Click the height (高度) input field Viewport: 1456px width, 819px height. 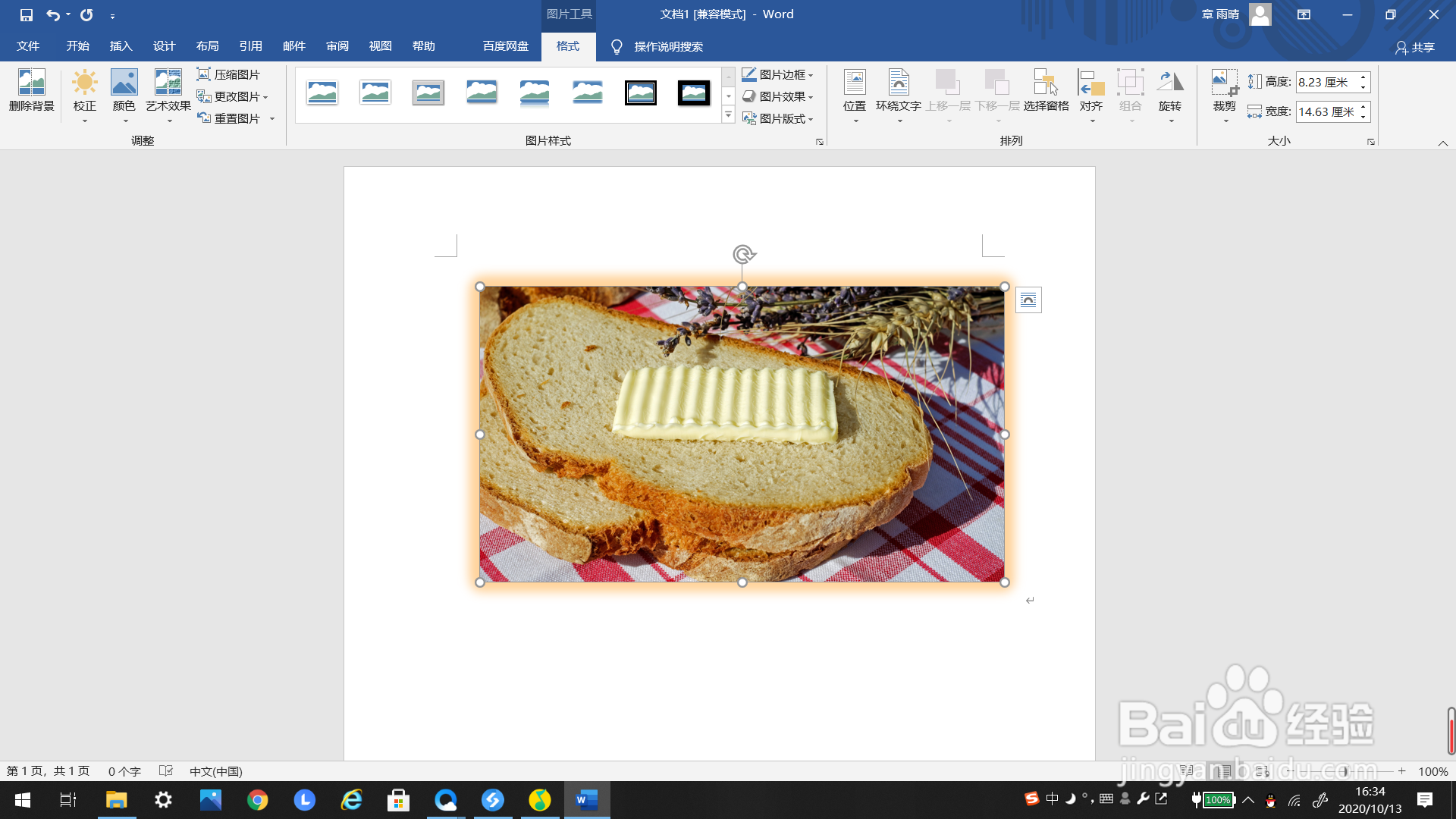pos(1326,82)
